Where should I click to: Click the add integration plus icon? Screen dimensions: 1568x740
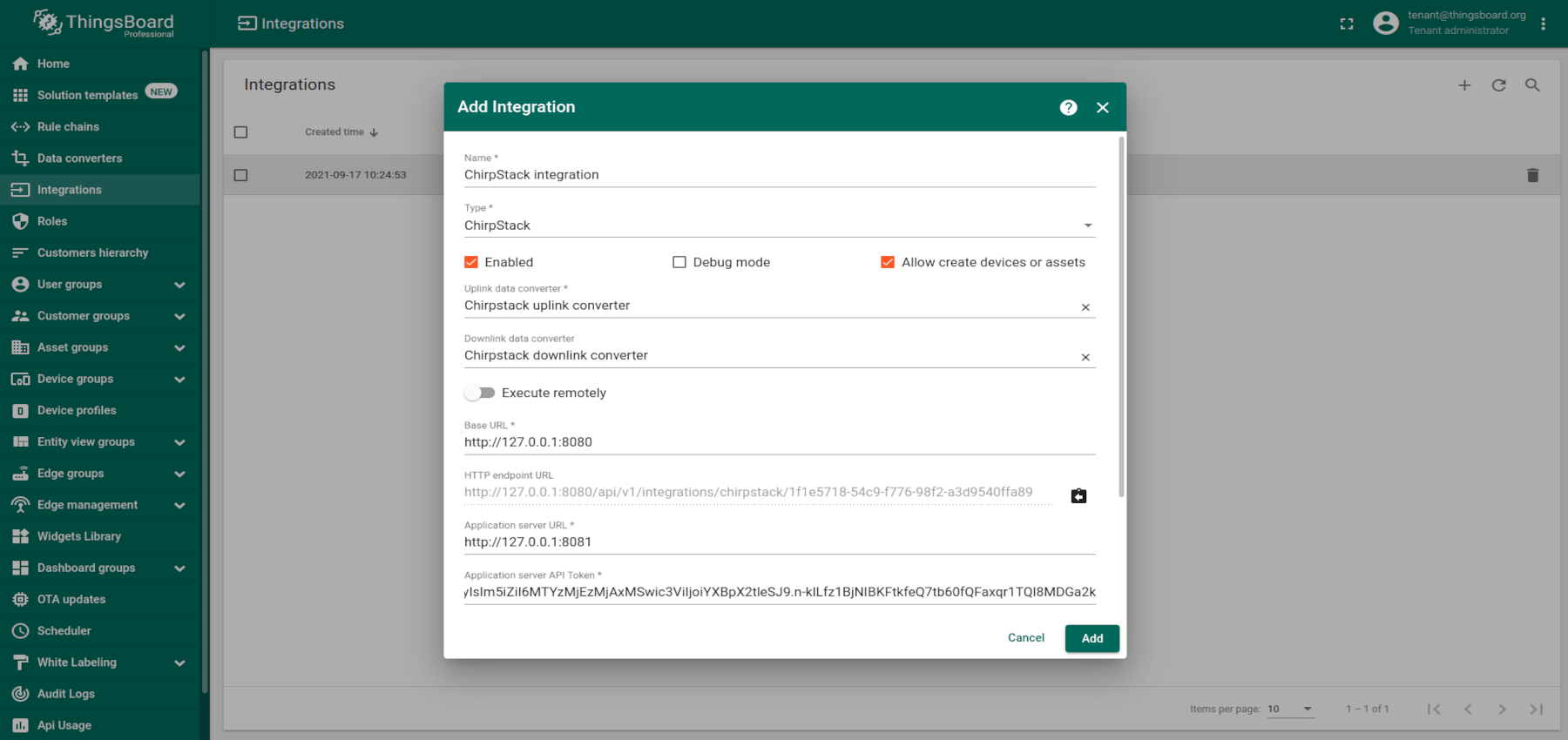[x=1464, y=85]
